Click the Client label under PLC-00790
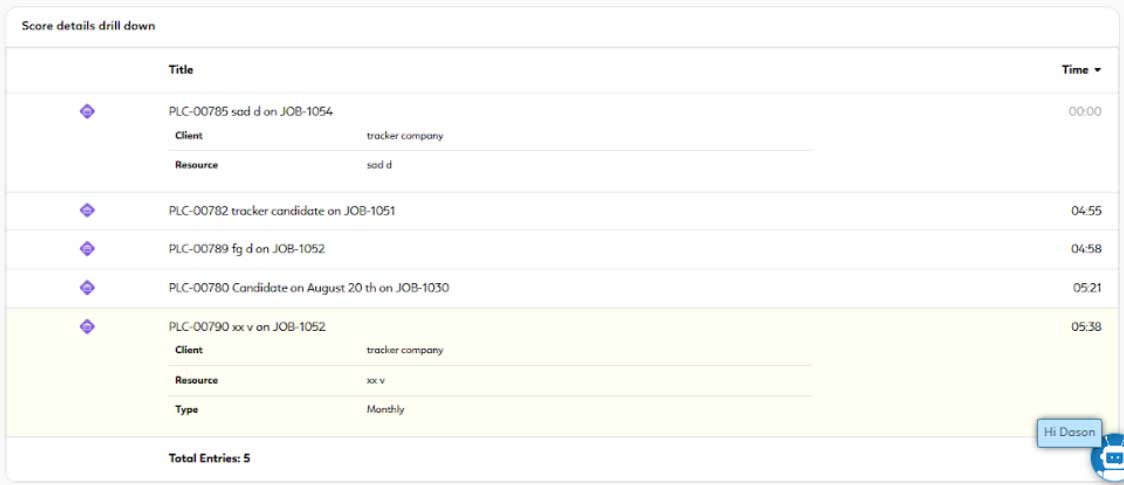The width and height of the screenshot is (1124, 485). tap(189, 350)
